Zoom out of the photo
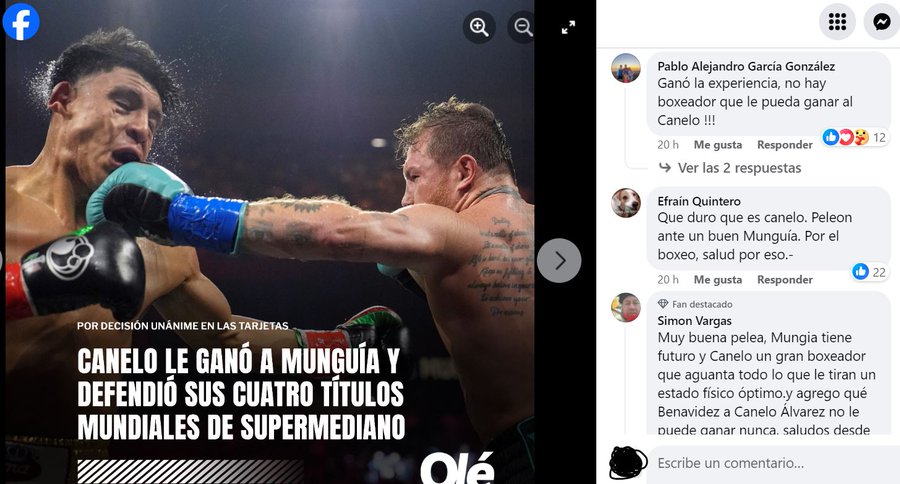 [x=522, y=27]
